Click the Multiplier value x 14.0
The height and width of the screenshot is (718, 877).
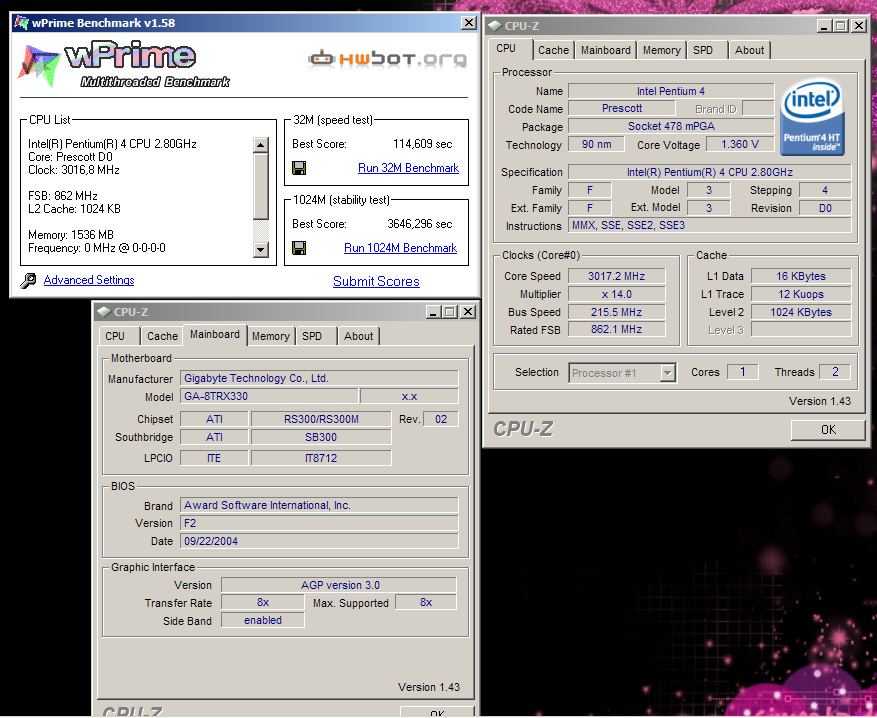(x=616, y=294)
